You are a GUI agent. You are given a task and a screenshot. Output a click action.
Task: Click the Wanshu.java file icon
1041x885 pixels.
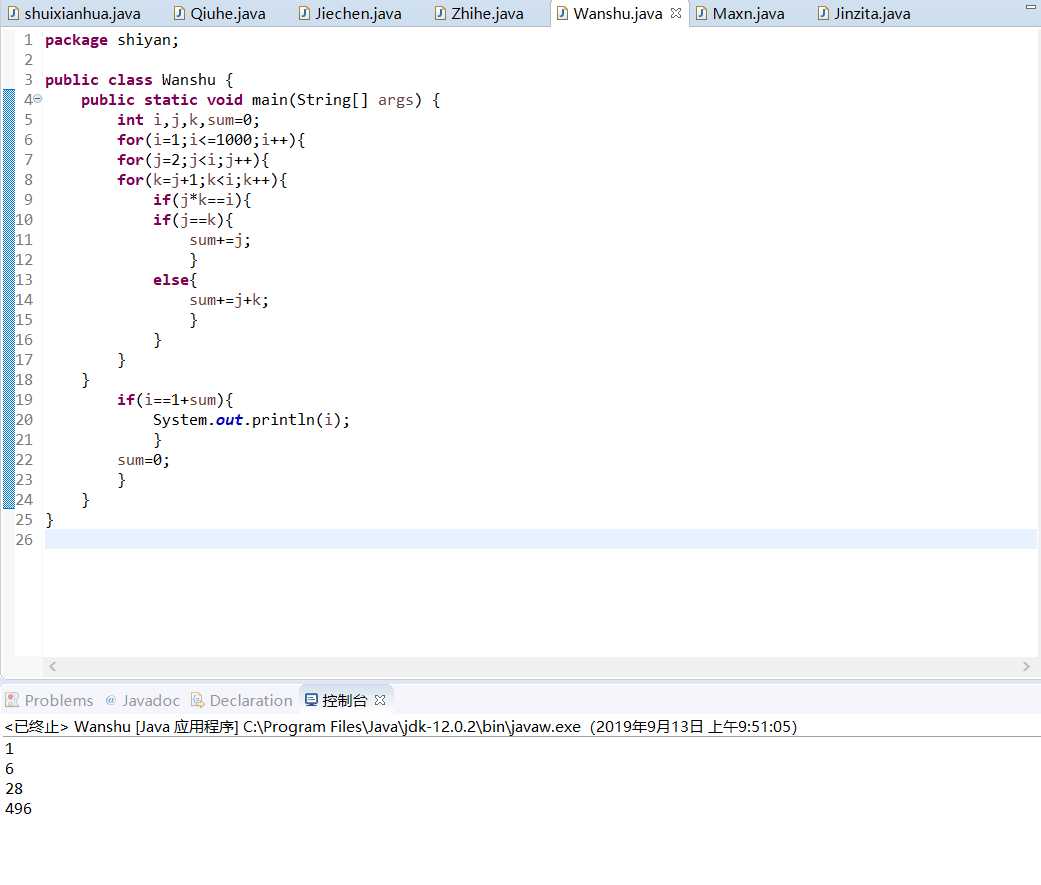pyautogui.click(x=562, y=13)
